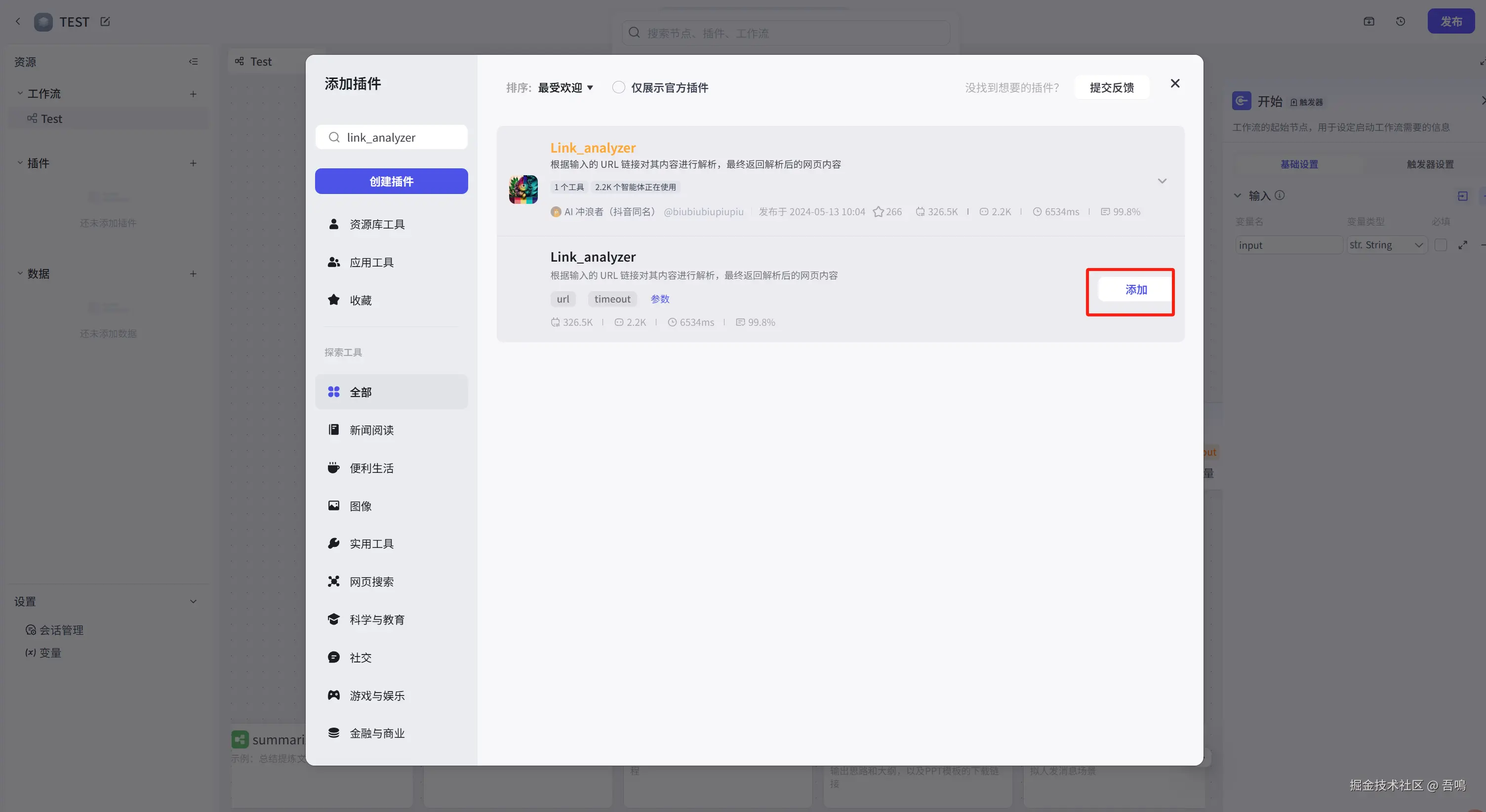Click the link_analyzer search field
Viewport: 1486px width, 812px height.
point(398,137)
